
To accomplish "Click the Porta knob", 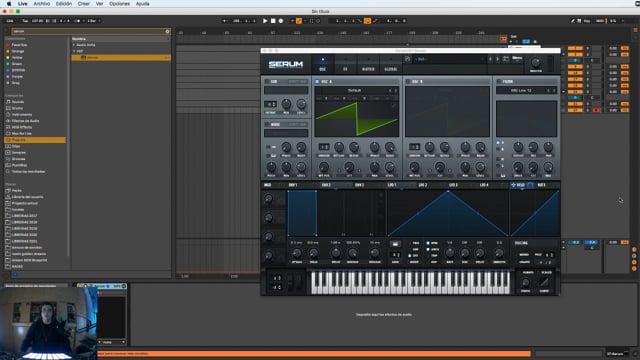I will tap(526, 282).
